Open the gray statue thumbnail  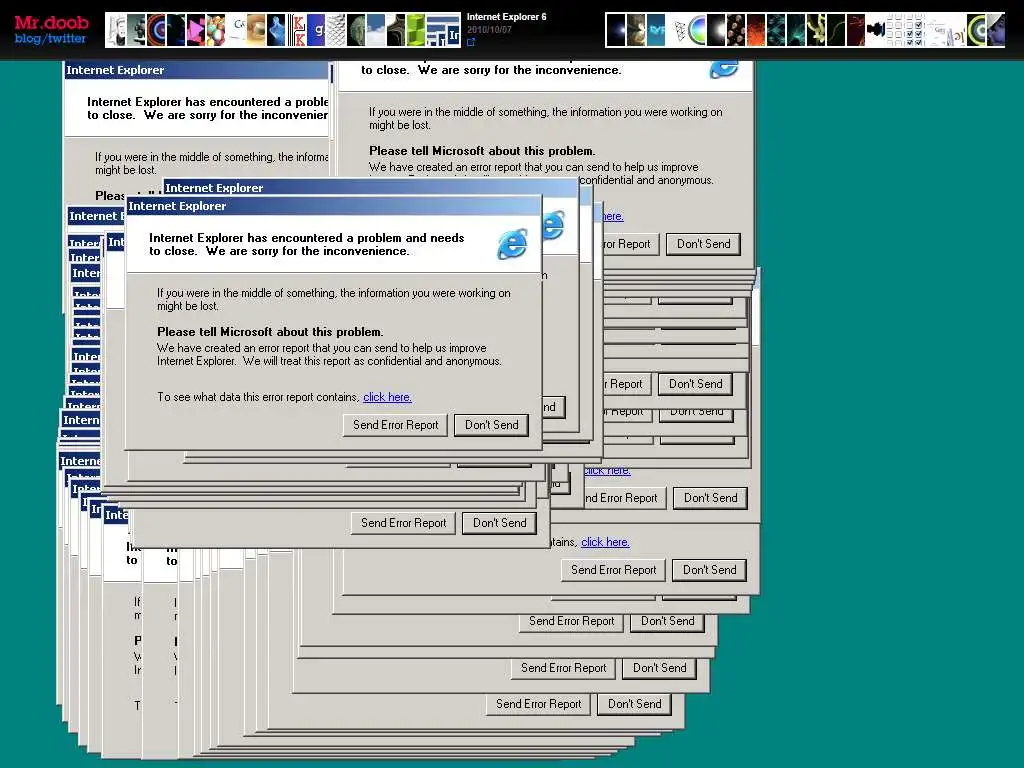[x=136, y=30]
